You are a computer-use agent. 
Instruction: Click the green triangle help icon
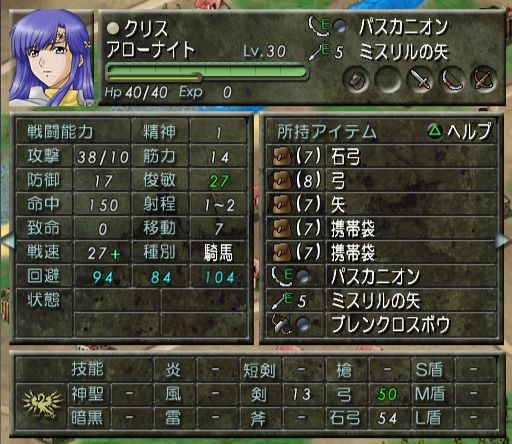coord(434,131)
